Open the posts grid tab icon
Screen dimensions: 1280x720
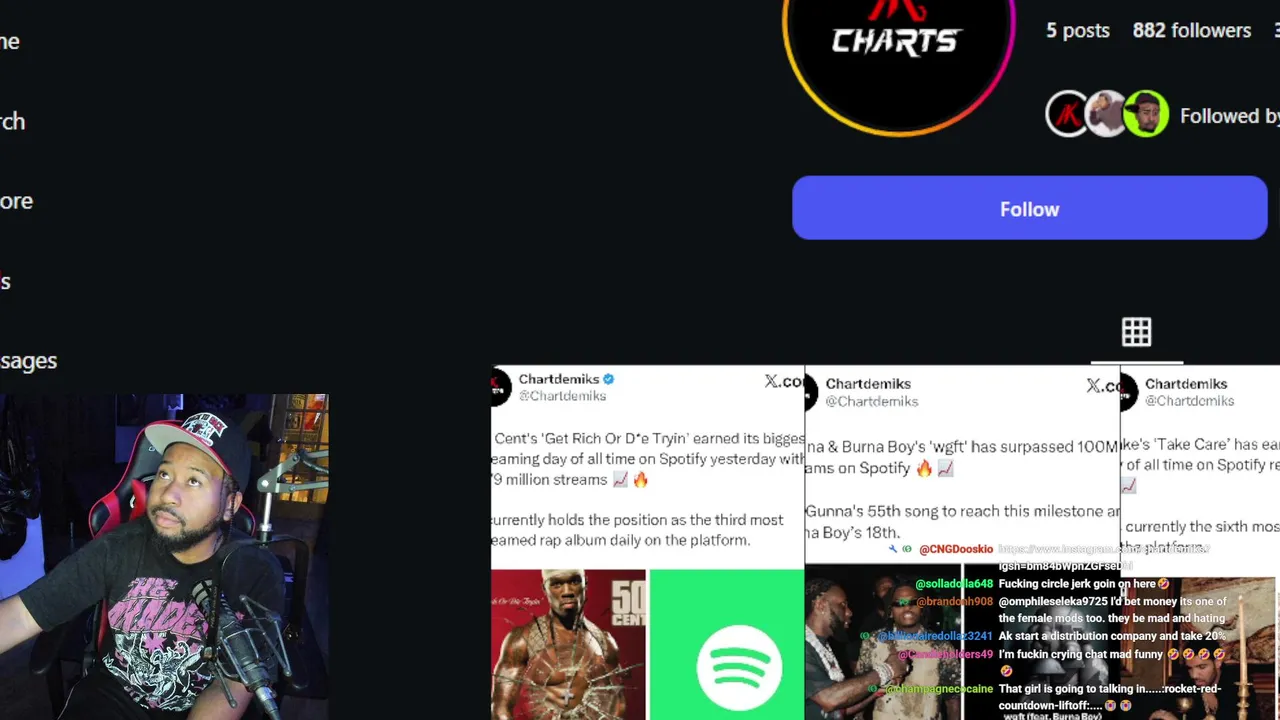1136,332
